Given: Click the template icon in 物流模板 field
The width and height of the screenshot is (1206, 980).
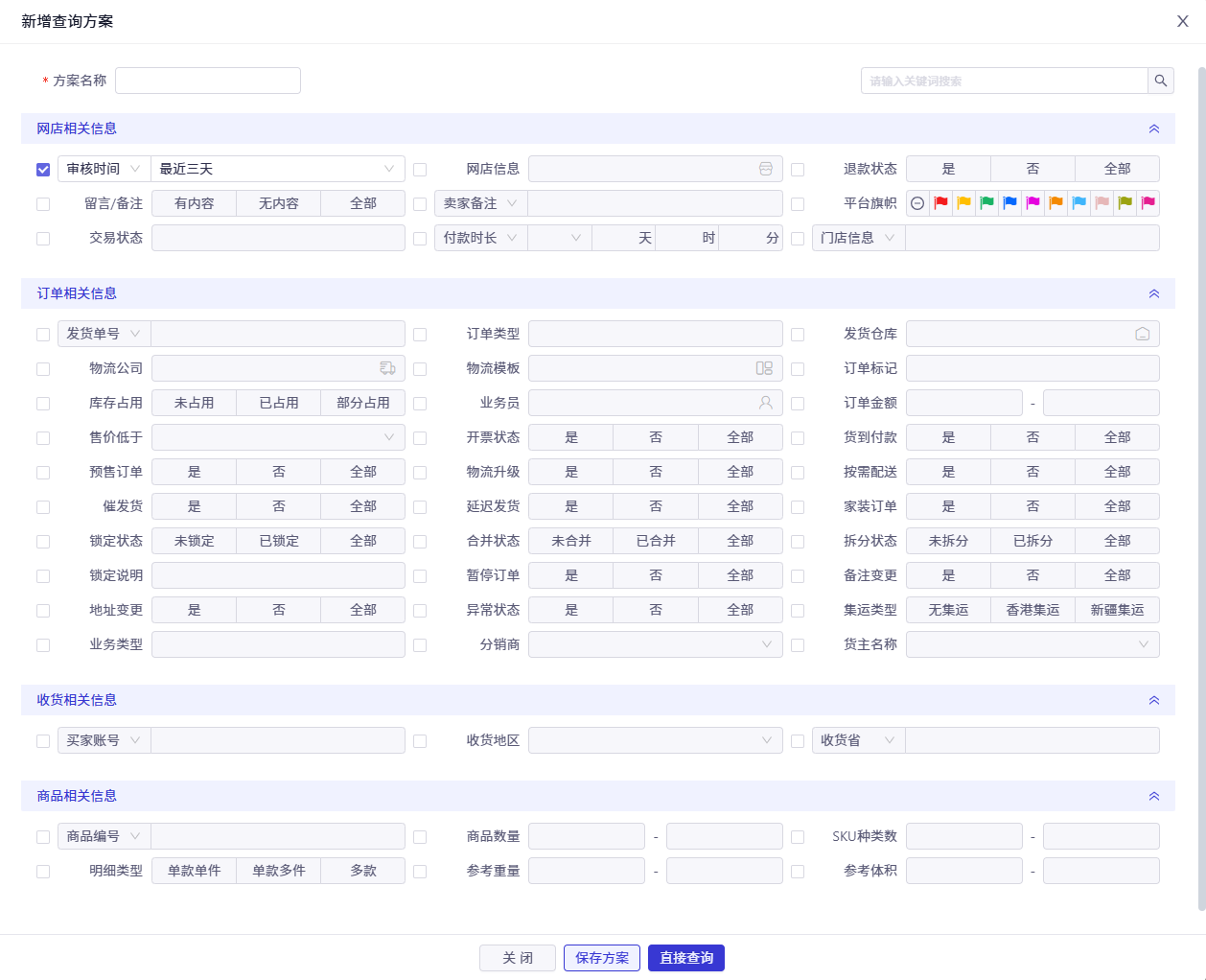Looking at the screenshot, I should 764,368.
